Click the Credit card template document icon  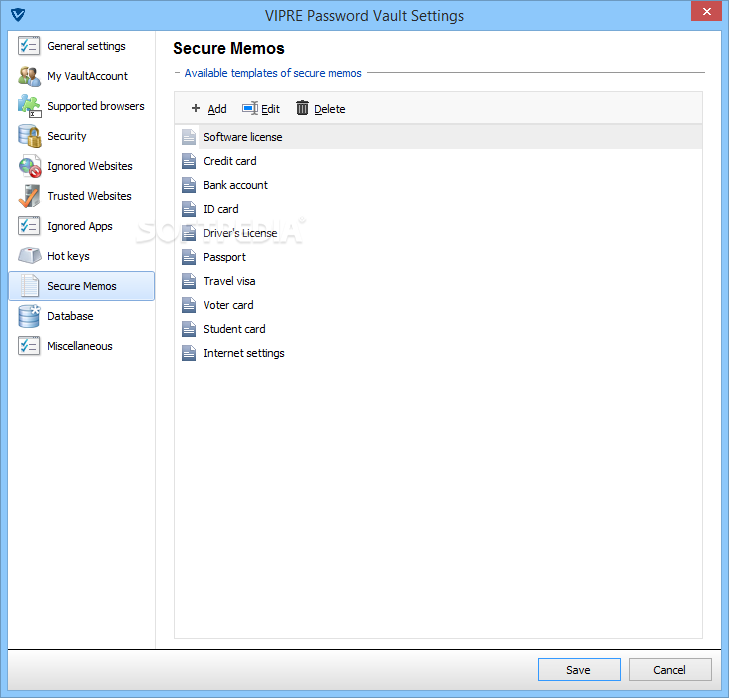click(x=189, y=161)
